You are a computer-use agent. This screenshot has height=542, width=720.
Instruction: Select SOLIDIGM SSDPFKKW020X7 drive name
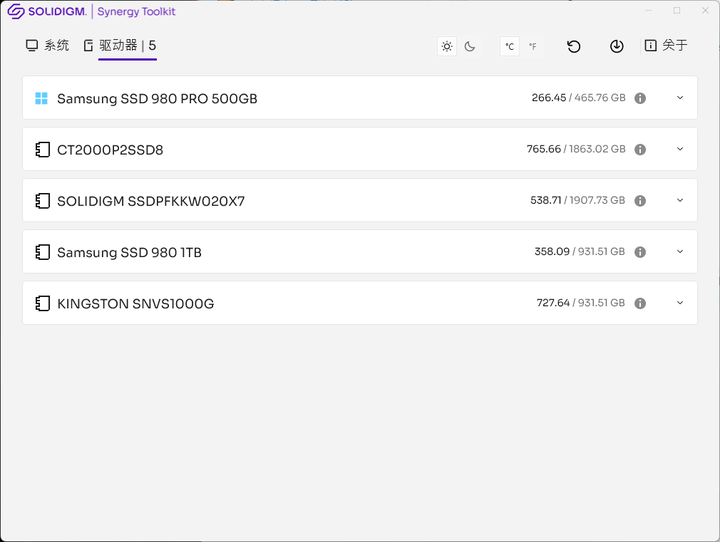point(151,201)
